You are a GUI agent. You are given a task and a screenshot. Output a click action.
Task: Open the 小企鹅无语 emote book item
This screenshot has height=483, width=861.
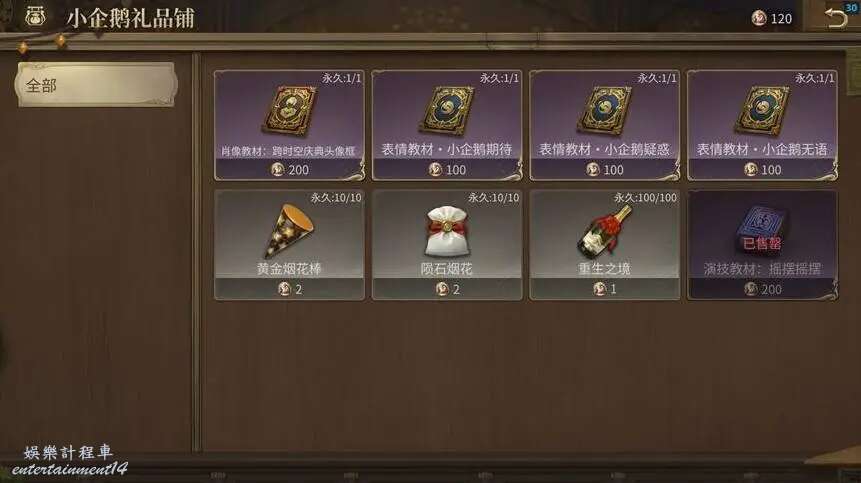pos(762,125)
